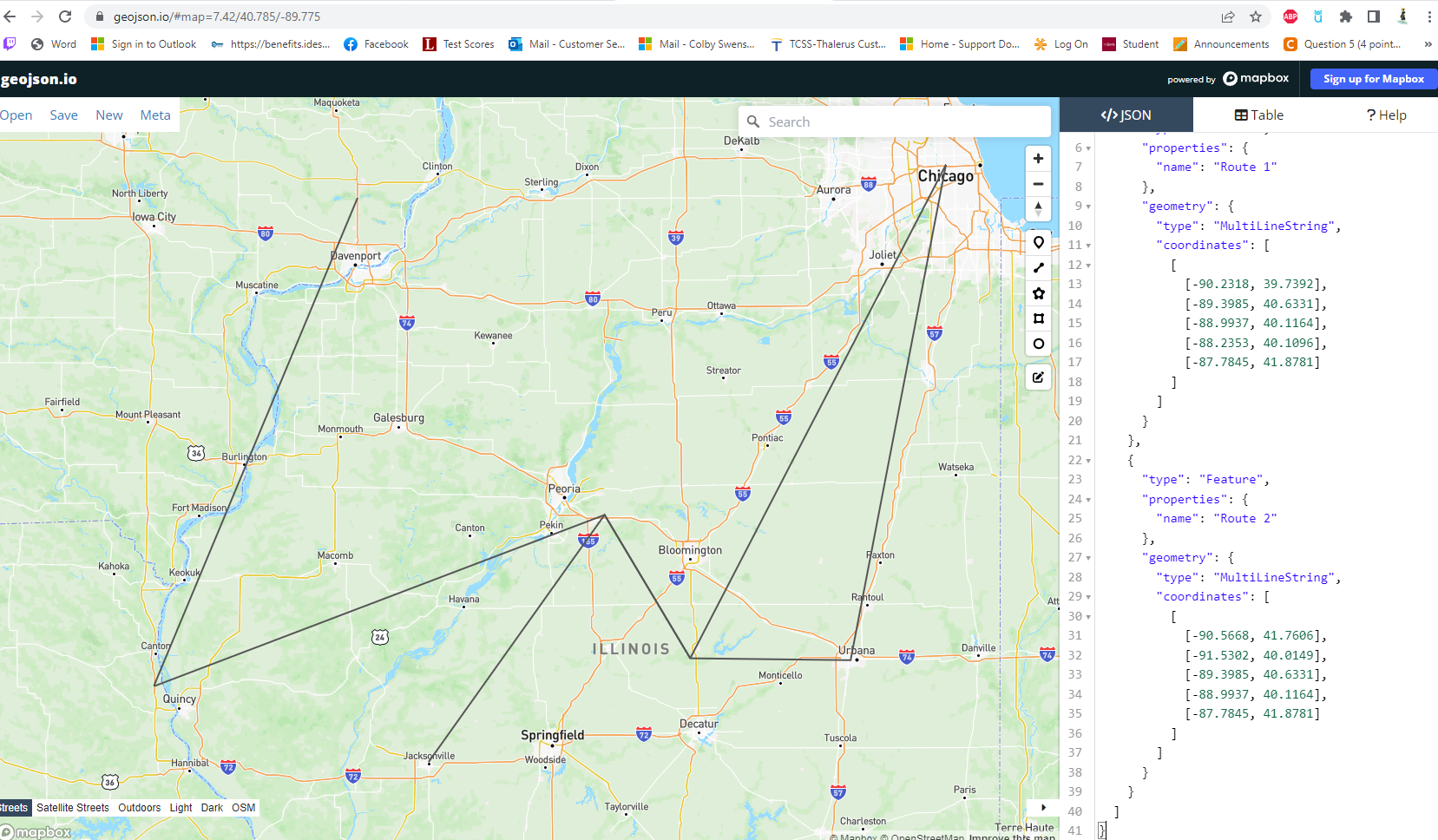
Task: Open the Log On bookmark
Action: pyautogui.click(x=1060, y=44)
